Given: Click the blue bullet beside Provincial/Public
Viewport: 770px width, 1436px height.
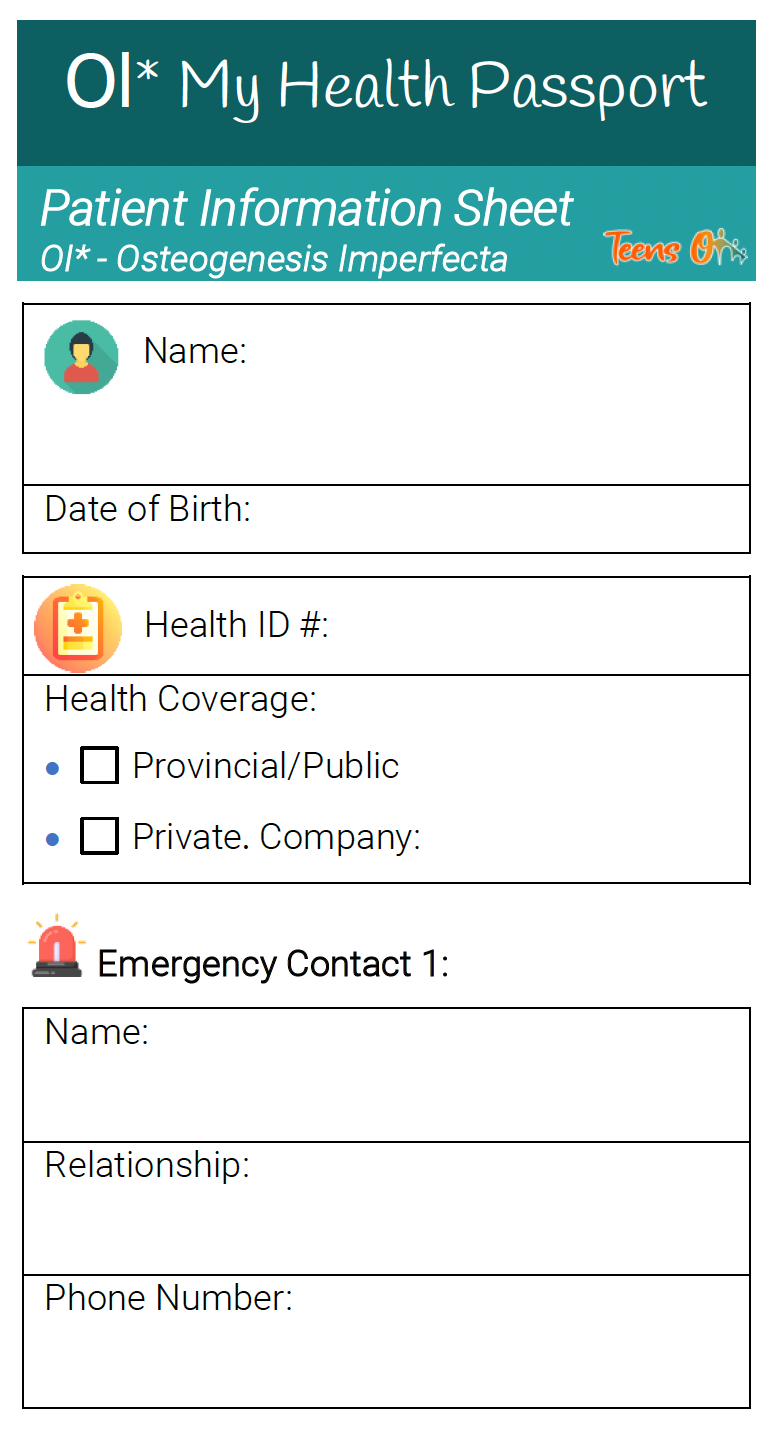Looking at the screenshot, I should coord(54,768).
